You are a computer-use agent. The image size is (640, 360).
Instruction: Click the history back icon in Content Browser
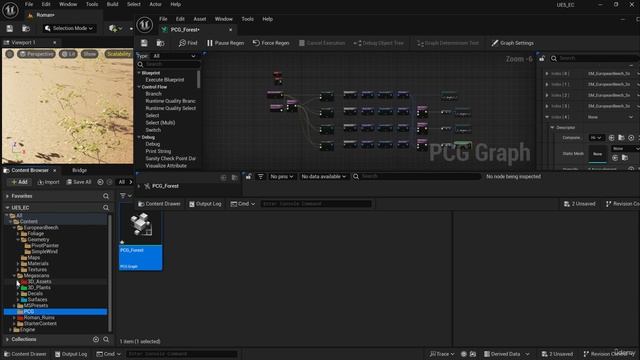[x=100, y=182]
